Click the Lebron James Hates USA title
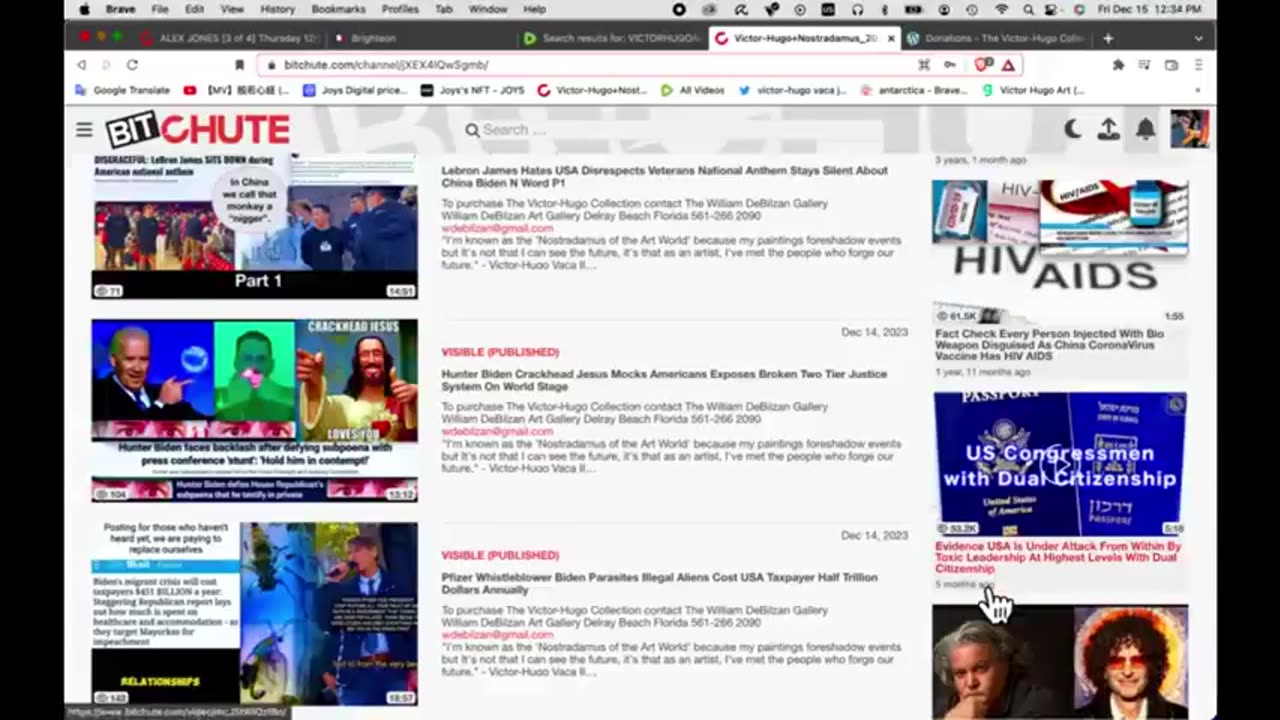1280x720 pixels. point(665,176)
